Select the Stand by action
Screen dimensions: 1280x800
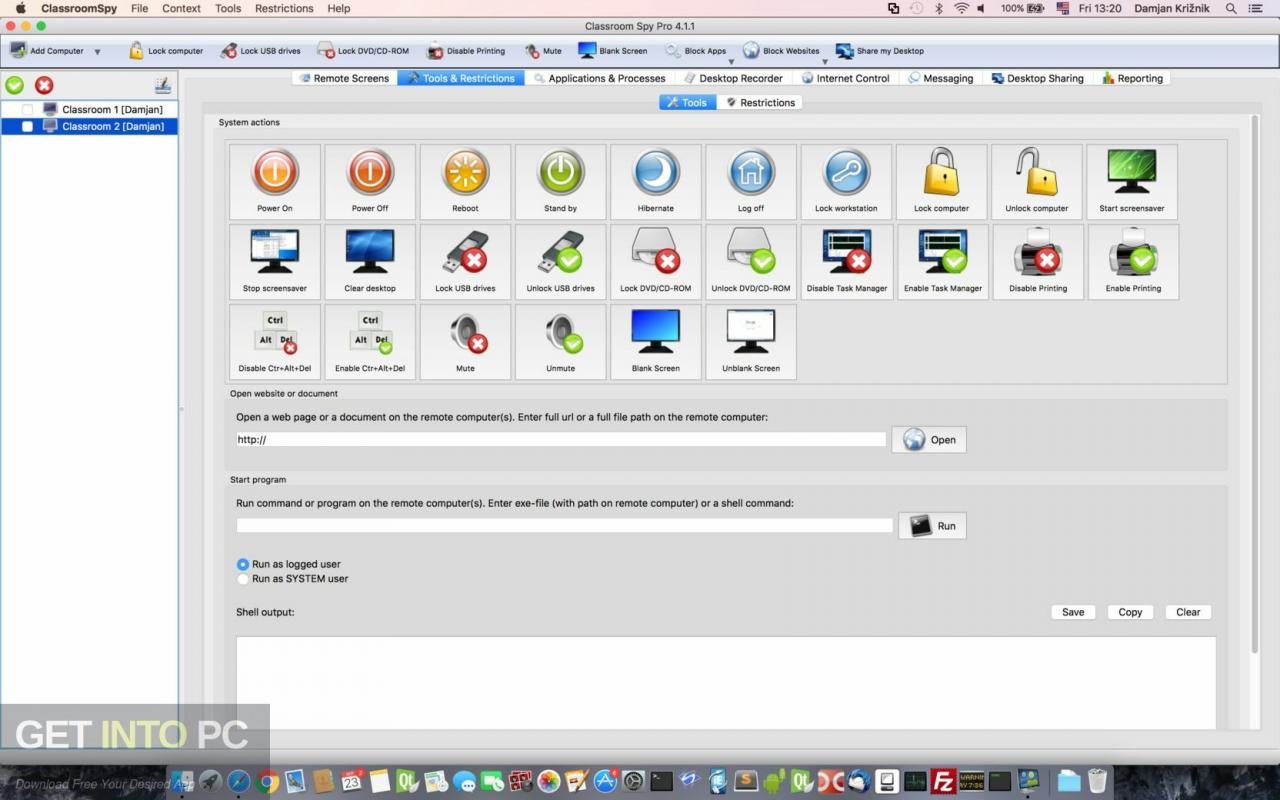[x=560, y=181]
